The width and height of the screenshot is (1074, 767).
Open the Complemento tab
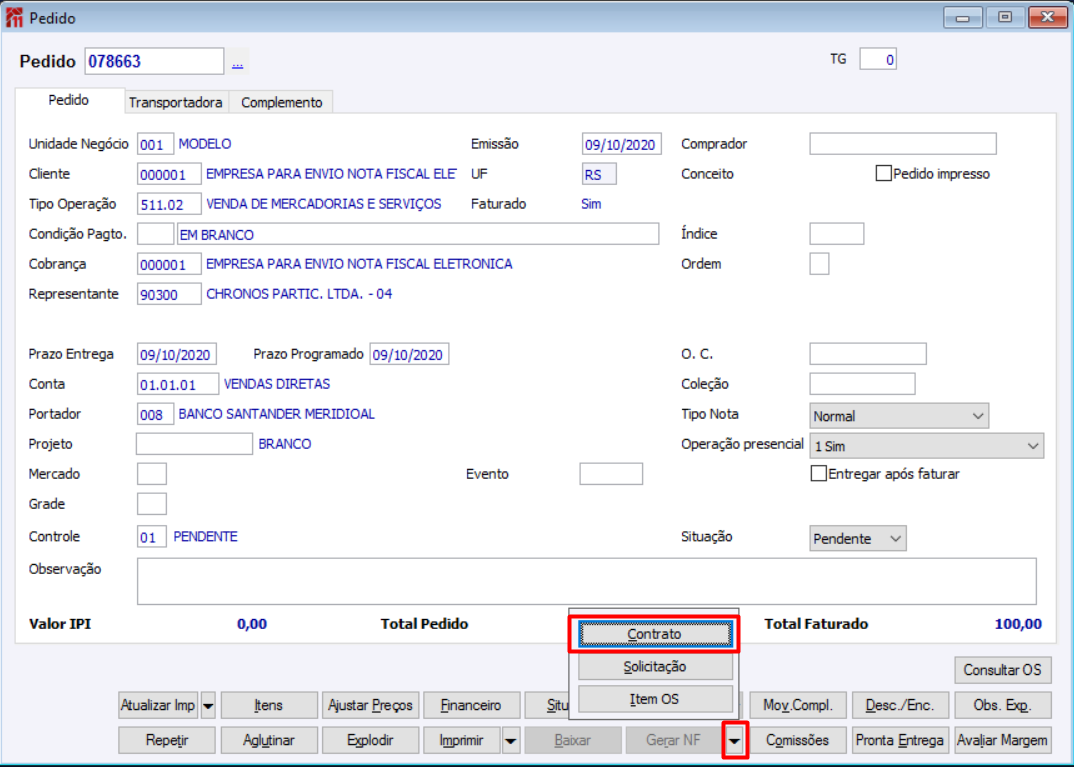[282, 102]
